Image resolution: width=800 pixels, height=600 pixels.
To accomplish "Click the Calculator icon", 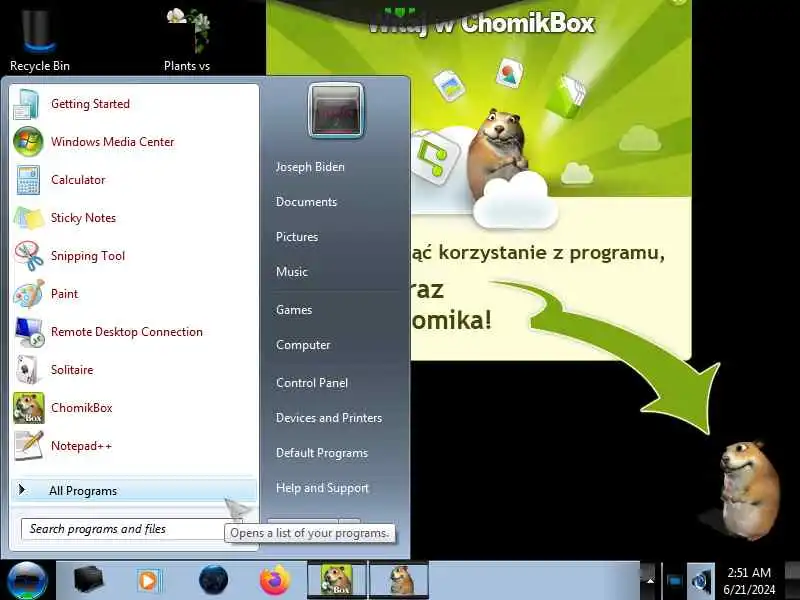I will [28, 180].
